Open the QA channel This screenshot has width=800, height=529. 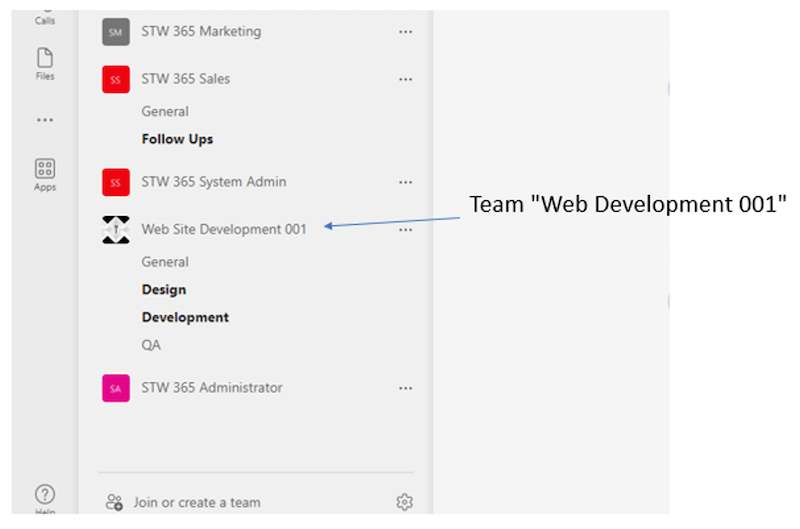(151, 345)
